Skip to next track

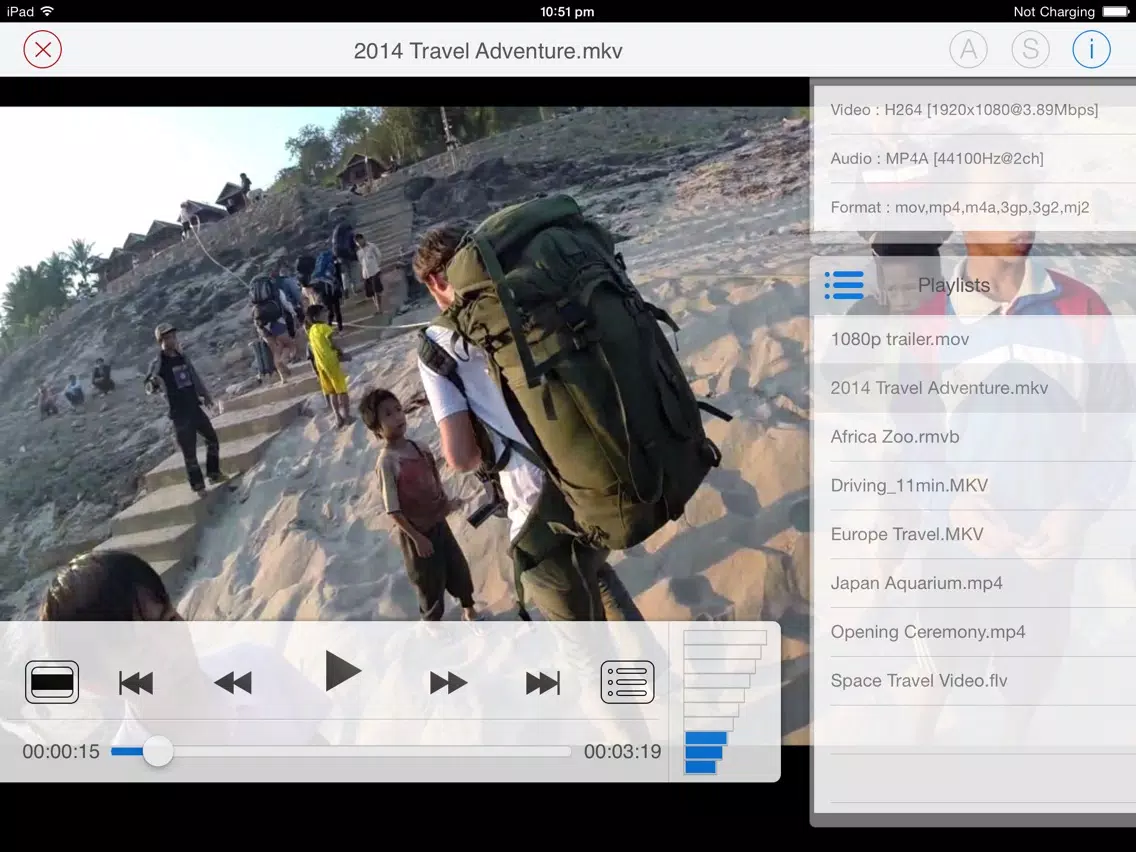click(x=543, y=683)
